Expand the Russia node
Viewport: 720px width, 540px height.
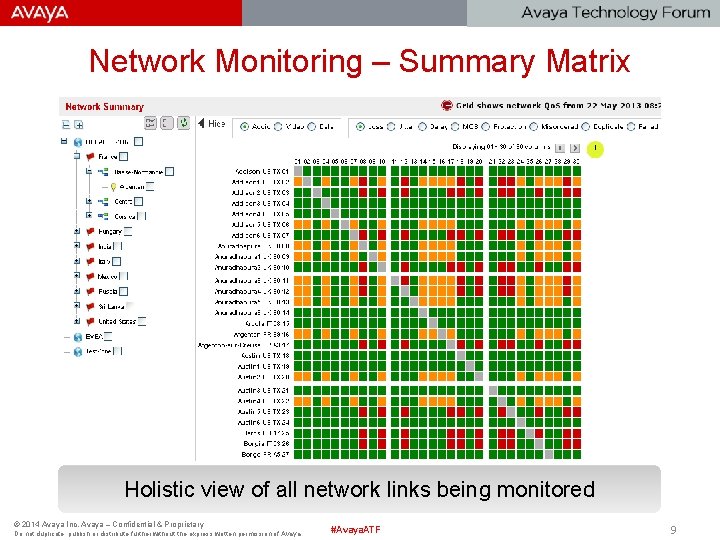[x=77, y=291]
